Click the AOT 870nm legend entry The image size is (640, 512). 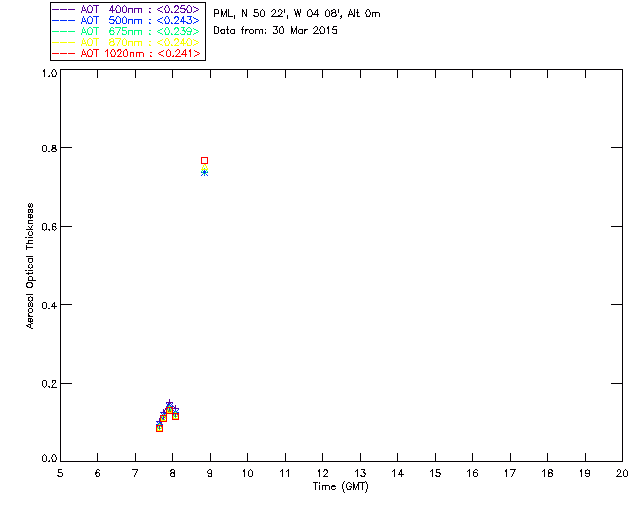pos(126,42)
